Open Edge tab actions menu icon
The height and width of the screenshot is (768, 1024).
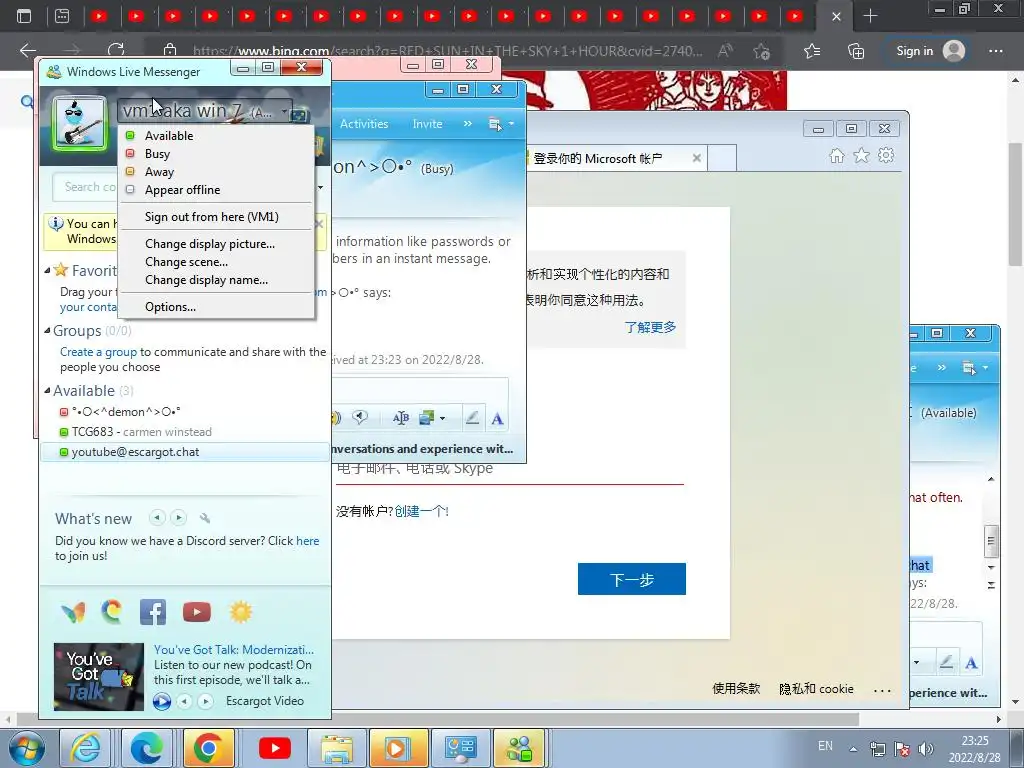[x=24, y=16]
